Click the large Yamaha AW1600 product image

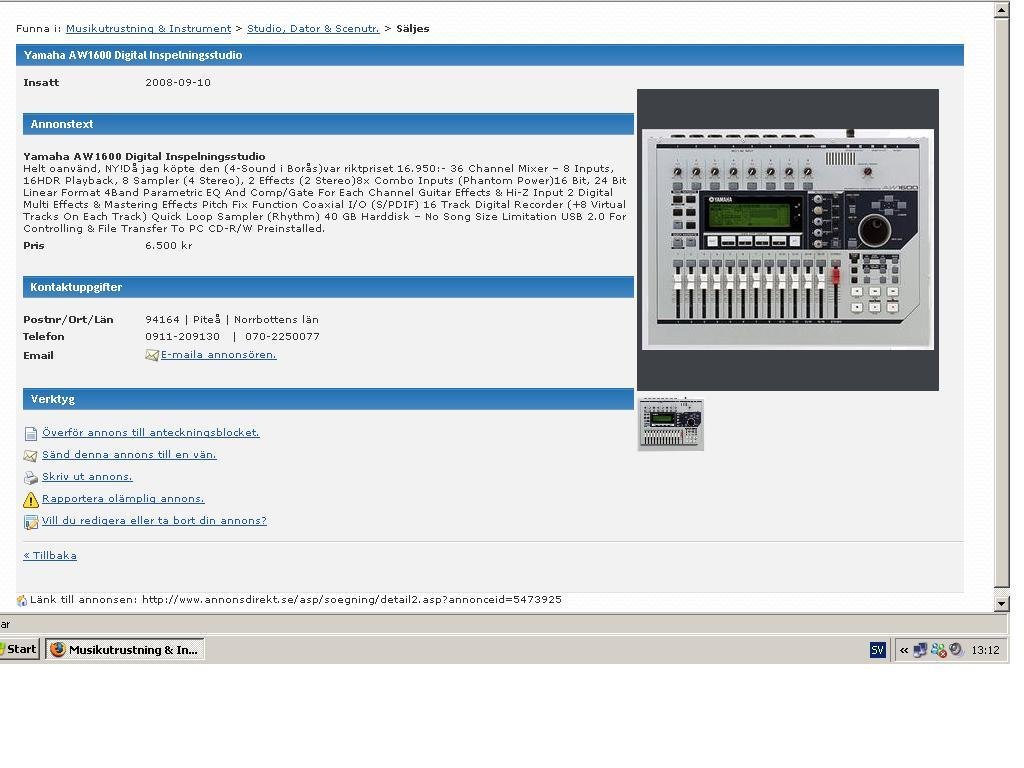pos(788,240)
